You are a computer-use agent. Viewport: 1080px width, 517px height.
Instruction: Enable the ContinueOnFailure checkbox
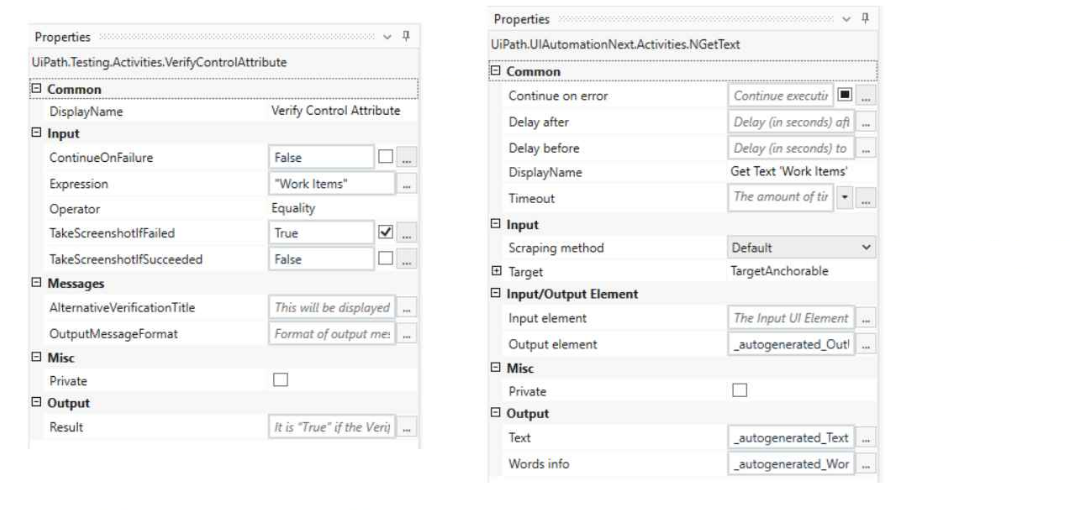point(386,157)
